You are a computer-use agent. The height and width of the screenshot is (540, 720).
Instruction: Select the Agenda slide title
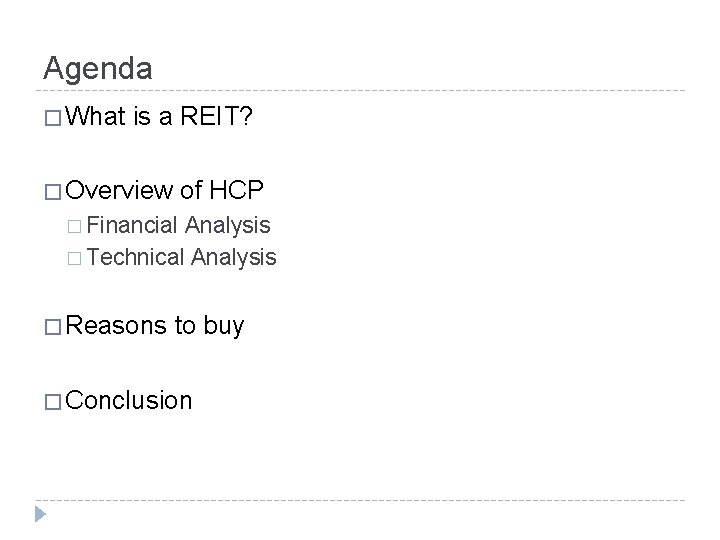coord(98,68)
